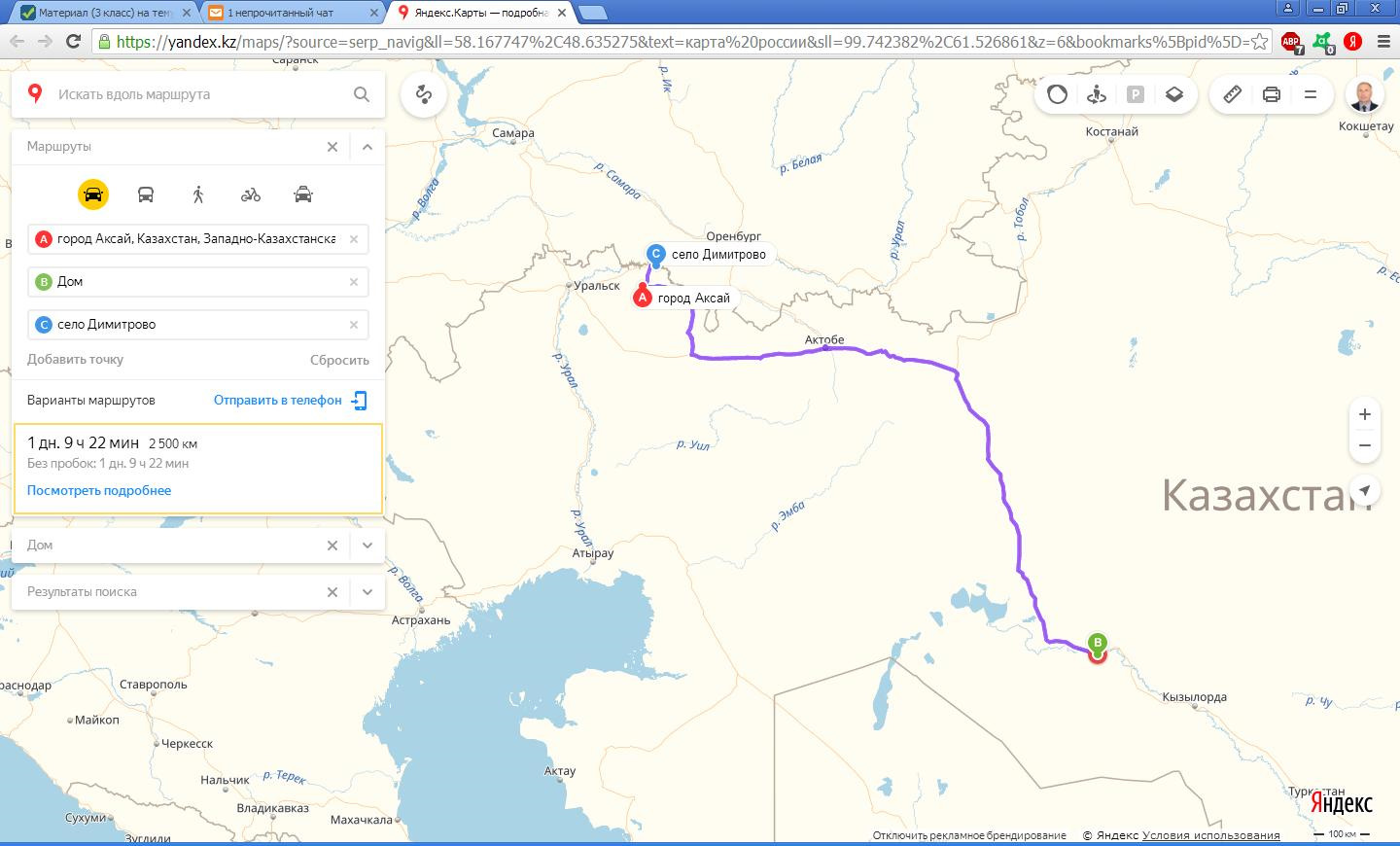Click route marker C село Димитрово
1400x846 pixels.
pos(656,255)
